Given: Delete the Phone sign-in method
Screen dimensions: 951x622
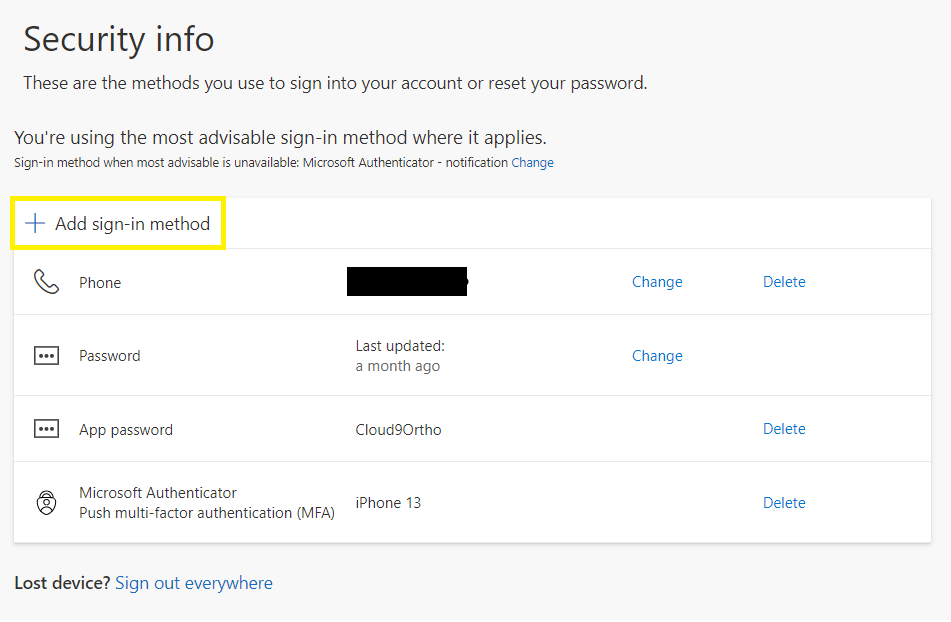Looking at the screenshot, I should pyautogui.click(x=784, y=282).
